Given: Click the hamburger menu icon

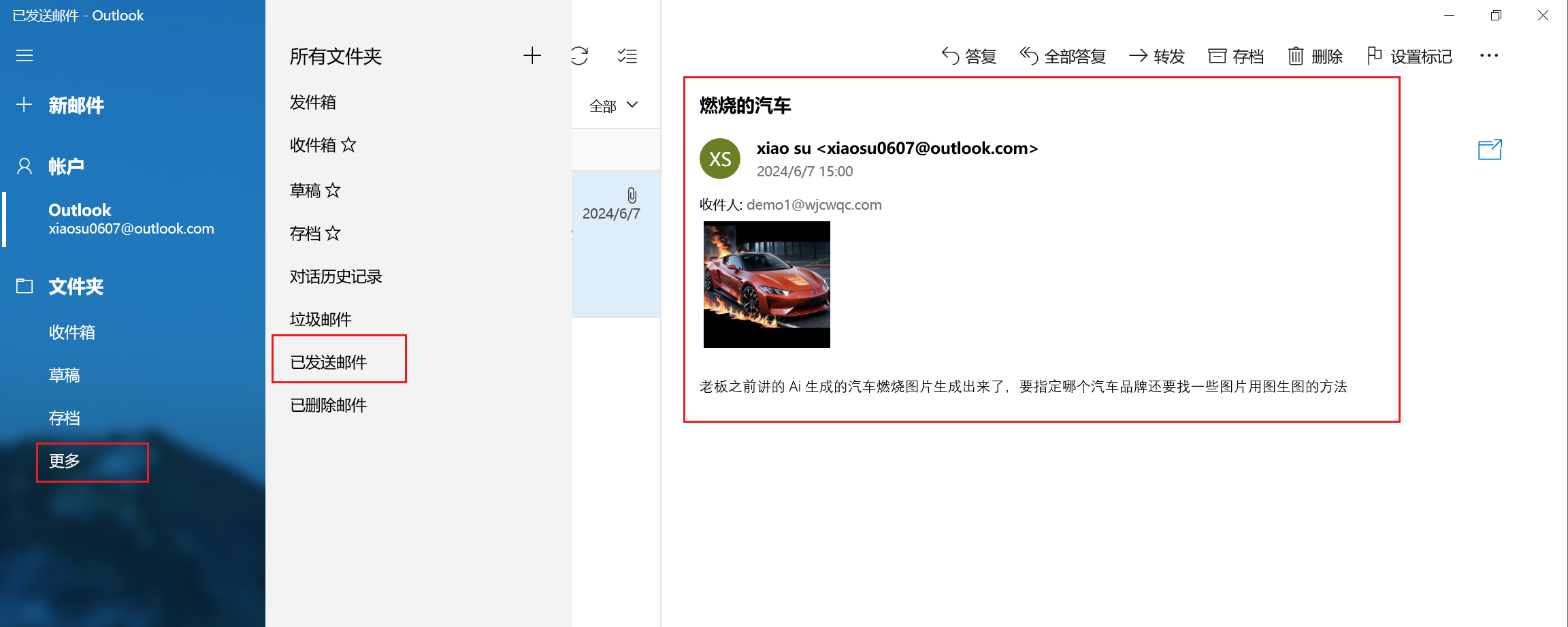Looking at the screenshot, I should pos(24,56).
